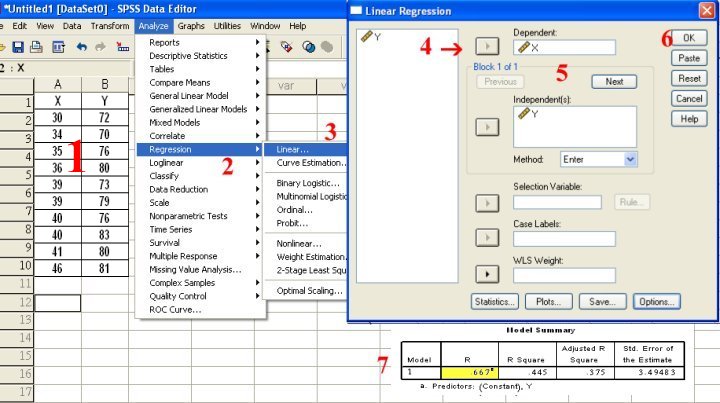Screen dimensions: 720x403
Task: Click the Go to Case toolbar icon
Action: pos(122,47)
